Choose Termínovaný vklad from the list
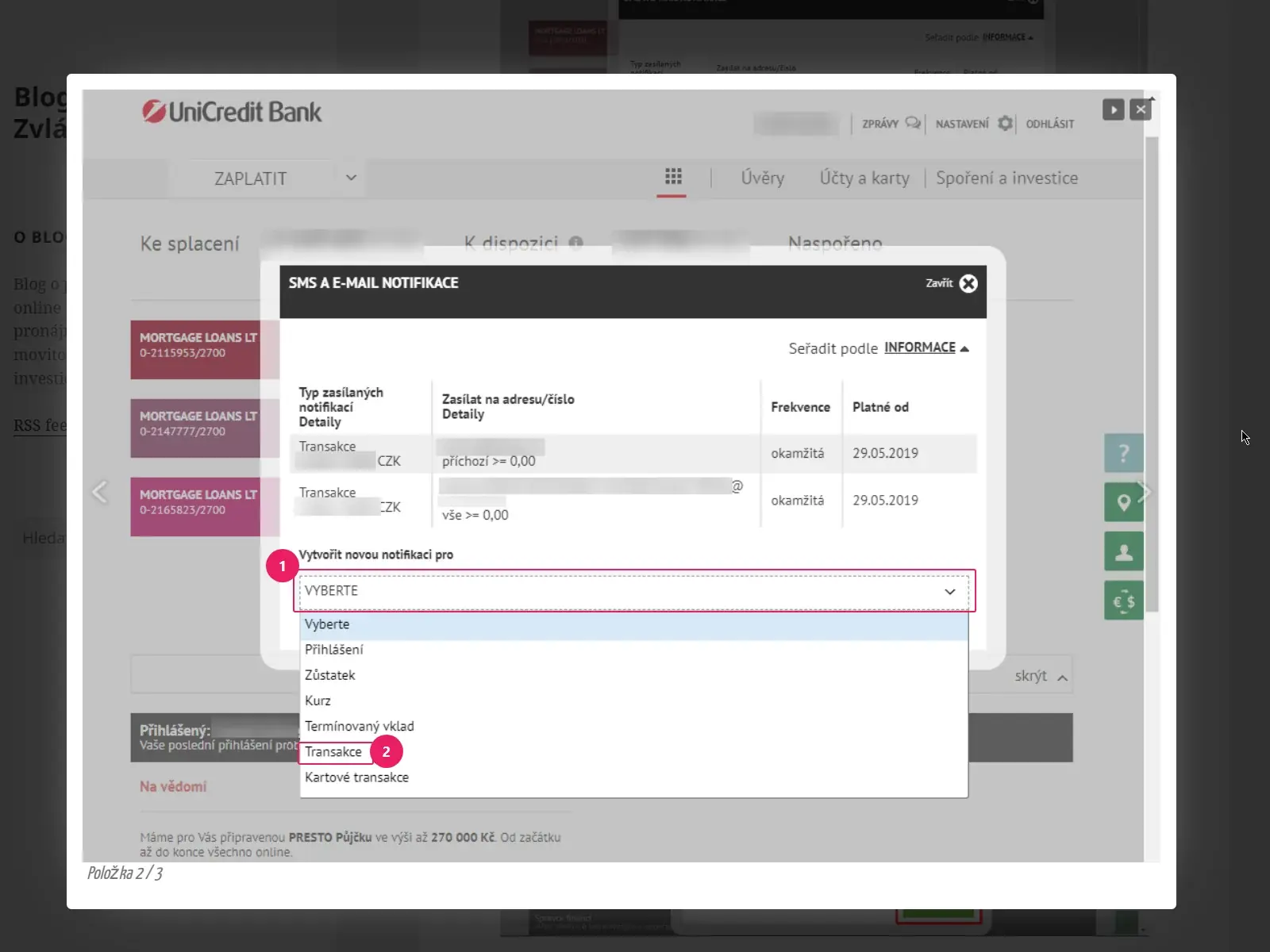The width and height of the screenshot is (1270, 952). tap(633, 726)
